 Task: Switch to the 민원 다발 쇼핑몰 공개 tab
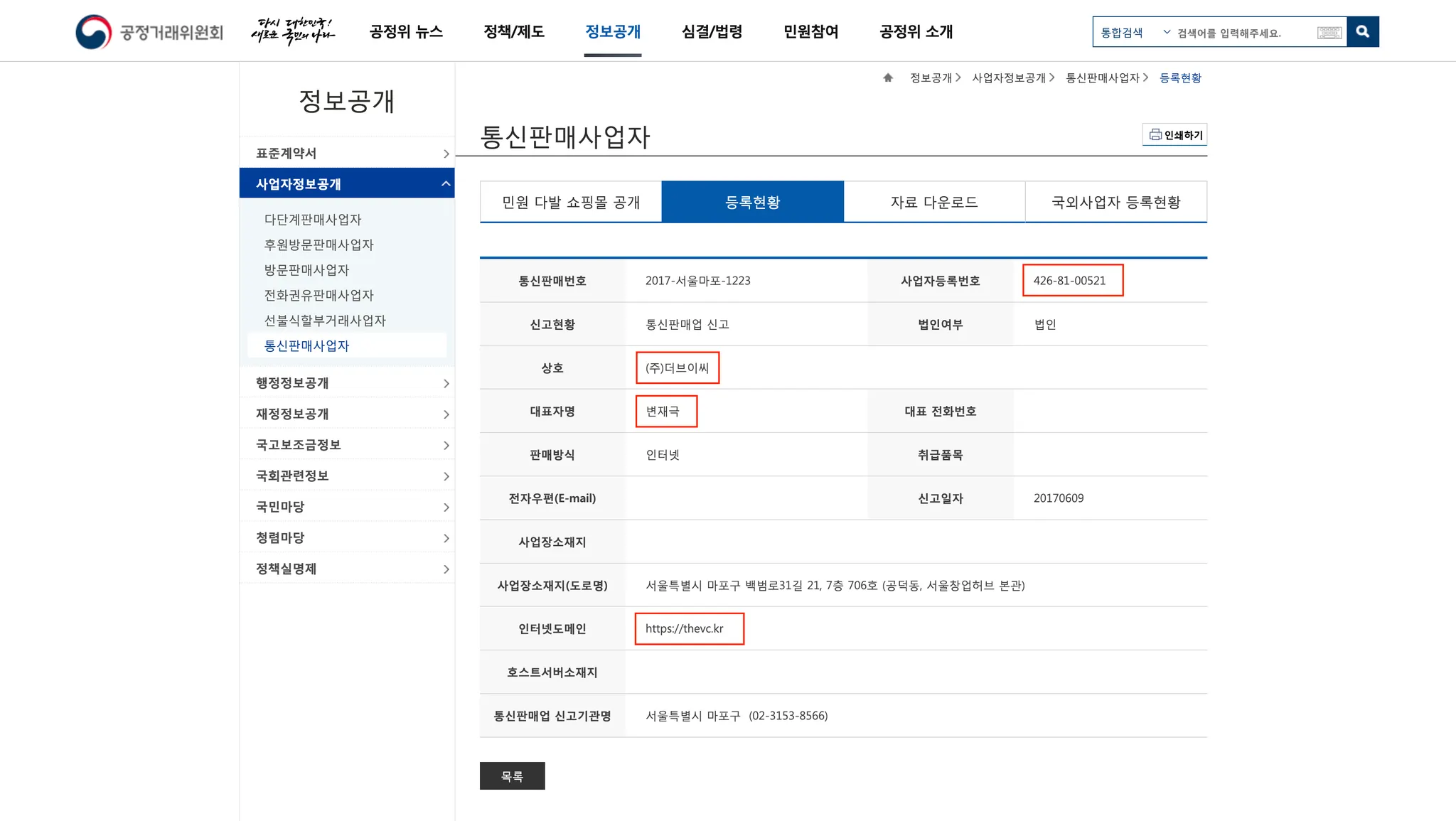pos(571,203)
